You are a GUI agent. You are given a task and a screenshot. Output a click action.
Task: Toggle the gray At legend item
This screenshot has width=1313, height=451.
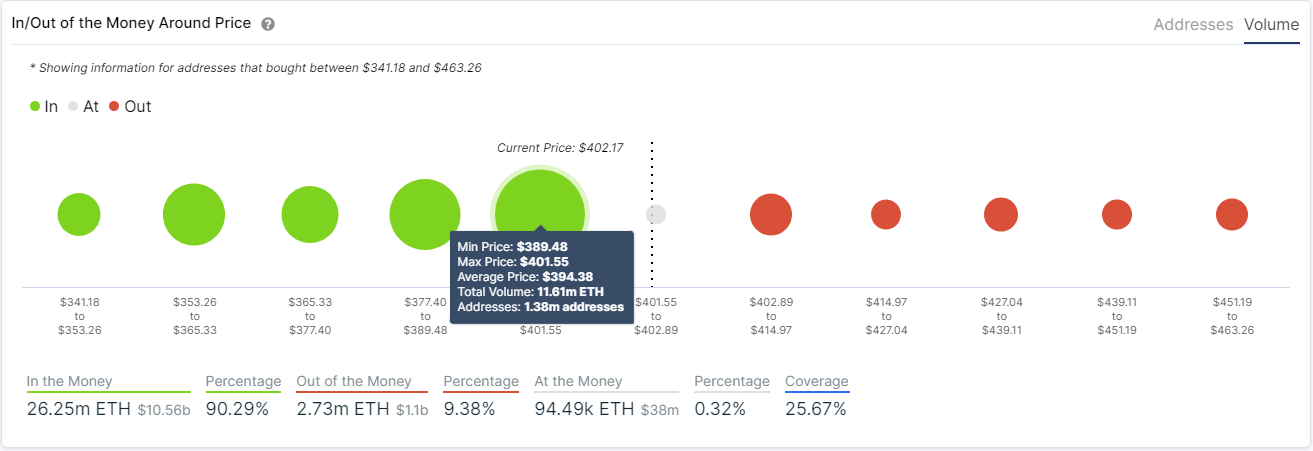pyautogui.click(x=83, y=106)
